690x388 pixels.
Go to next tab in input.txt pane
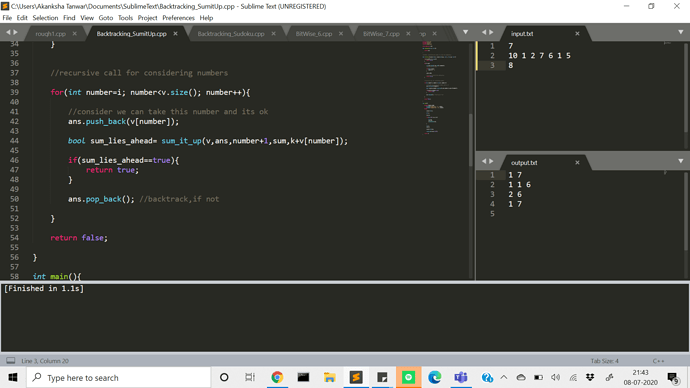point(492,32)
